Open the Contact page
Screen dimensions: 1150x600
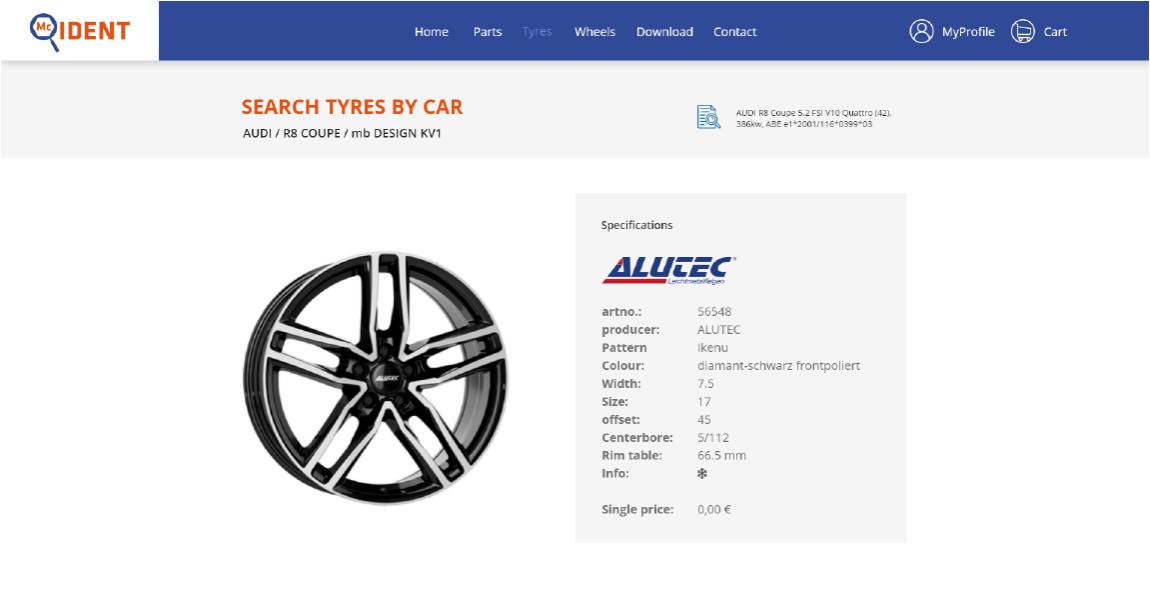[x=734, y=32]
